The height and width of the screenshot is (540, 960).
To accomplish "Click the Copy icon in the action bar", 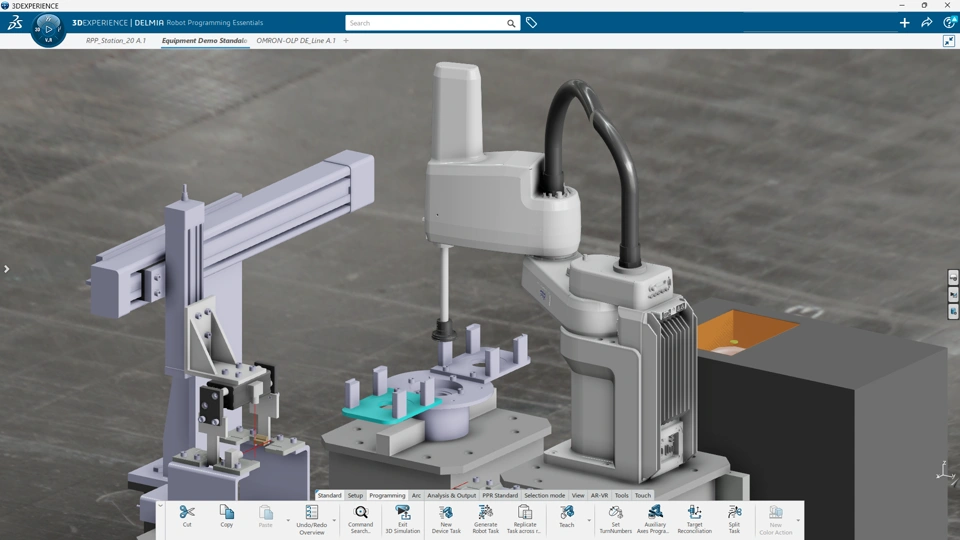I will [x=227, y=512].
